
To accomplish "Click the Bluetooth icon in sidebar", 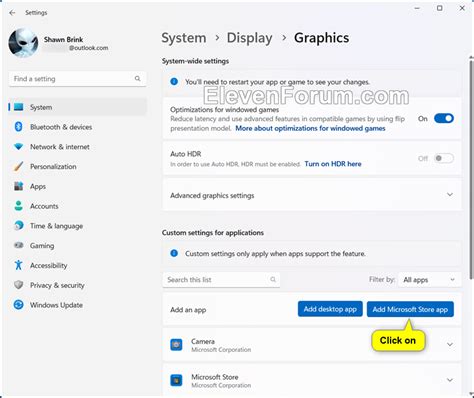I will (19, 127).
